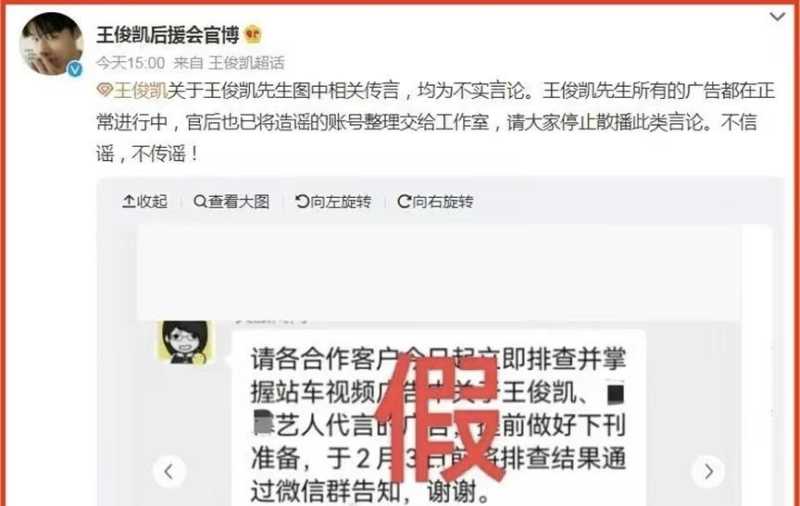800x506 pixels.
Task: Click the blank white area above chat message
Action: [x=439, y=273]
